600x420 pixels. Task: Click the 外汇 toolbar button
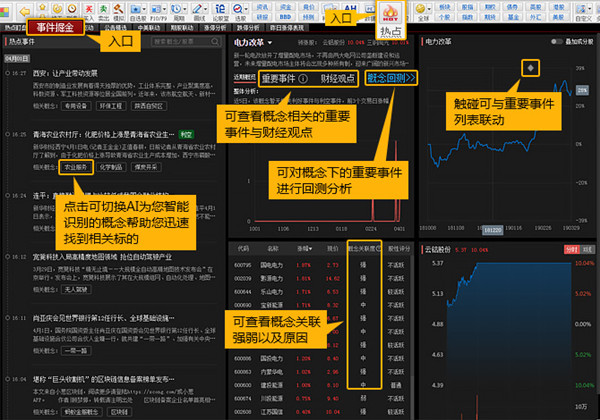536,17
